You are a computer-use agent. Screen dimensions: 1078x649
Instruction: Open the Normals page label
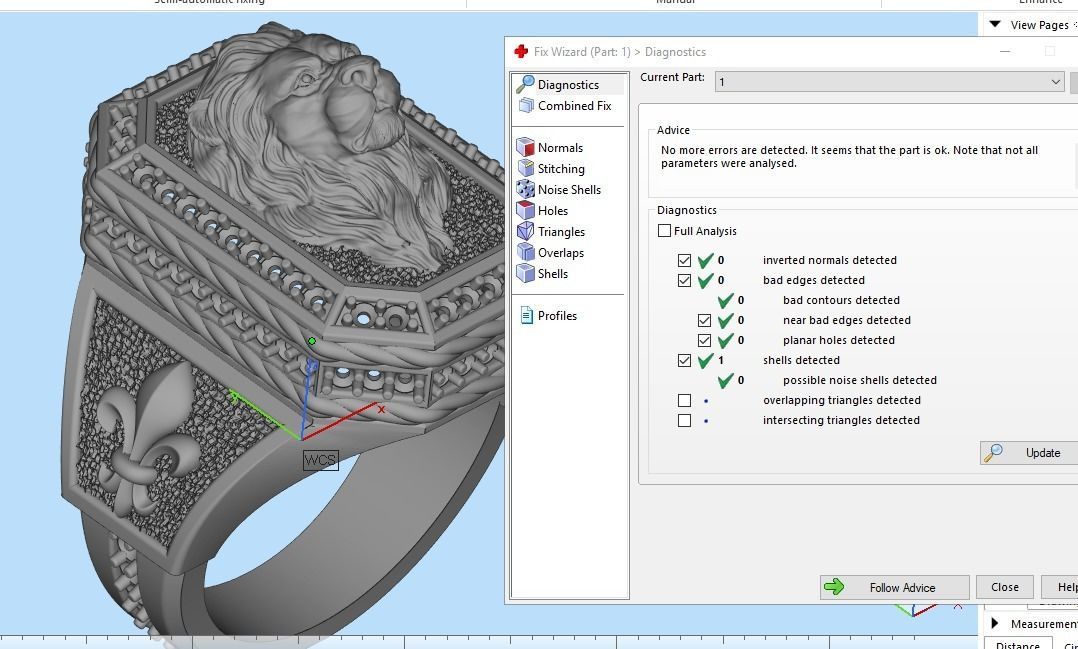(560, 148)
